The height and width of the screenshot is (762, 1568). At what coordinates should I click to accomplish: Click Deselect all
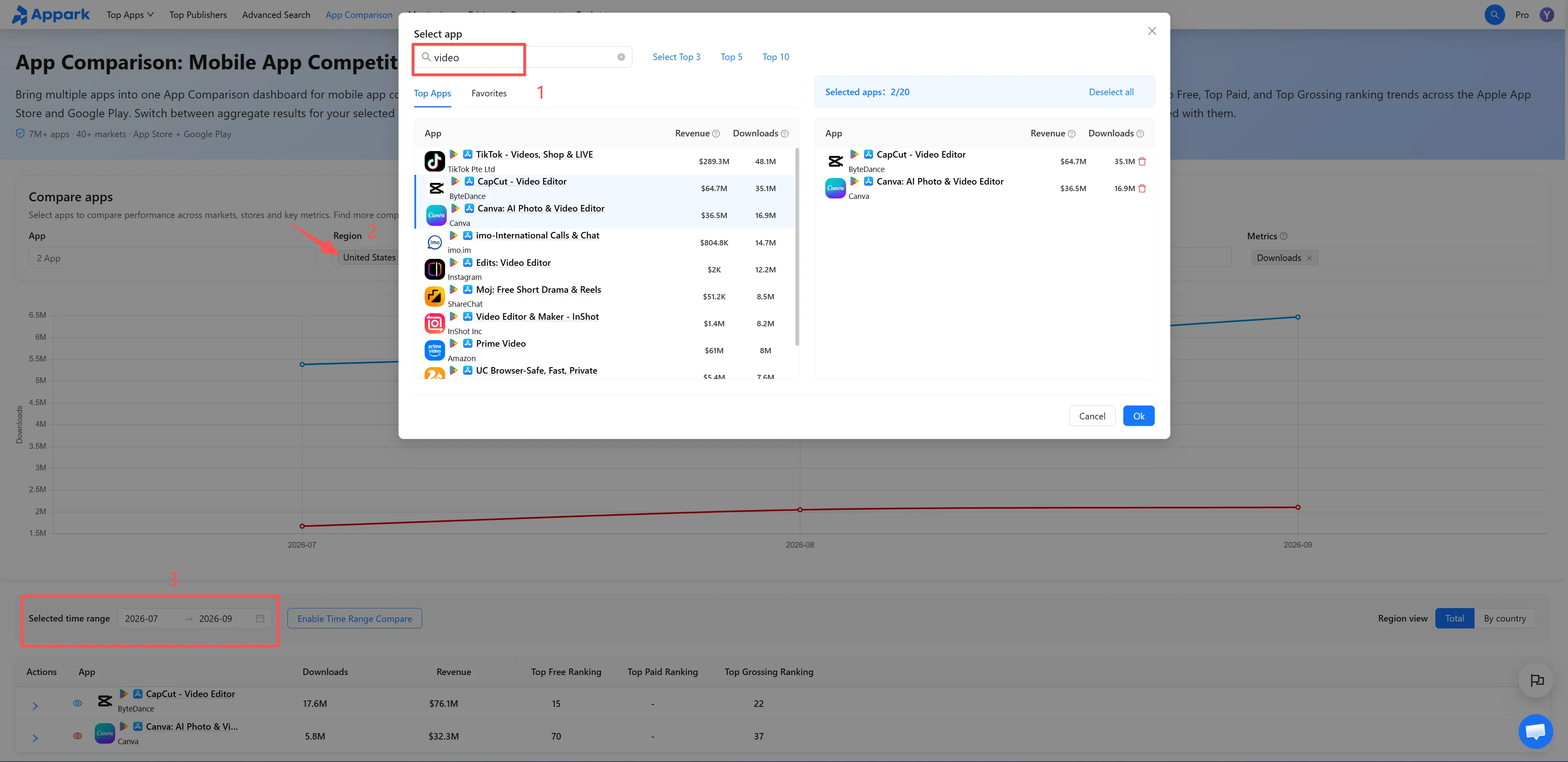(1111, 92)
